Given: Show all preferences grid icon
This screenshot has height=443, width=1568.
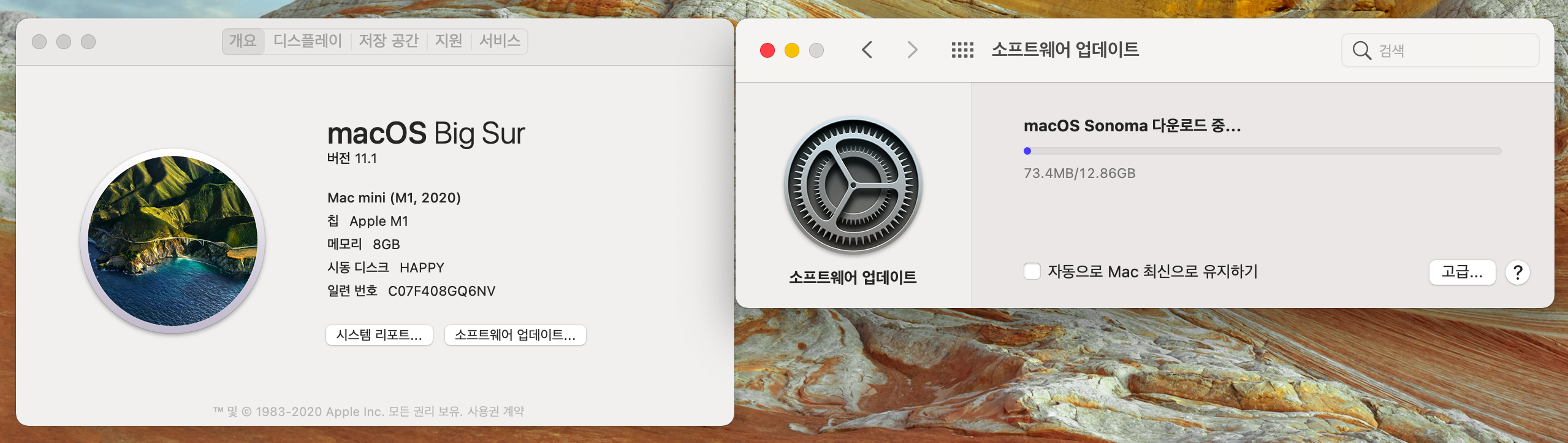Looking at the screenshot, I should point(962,50).
